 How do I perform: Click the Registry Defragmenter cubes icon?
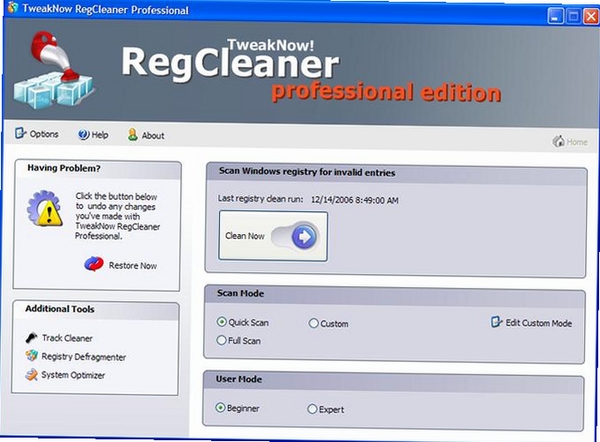click(x=32, y=356)
